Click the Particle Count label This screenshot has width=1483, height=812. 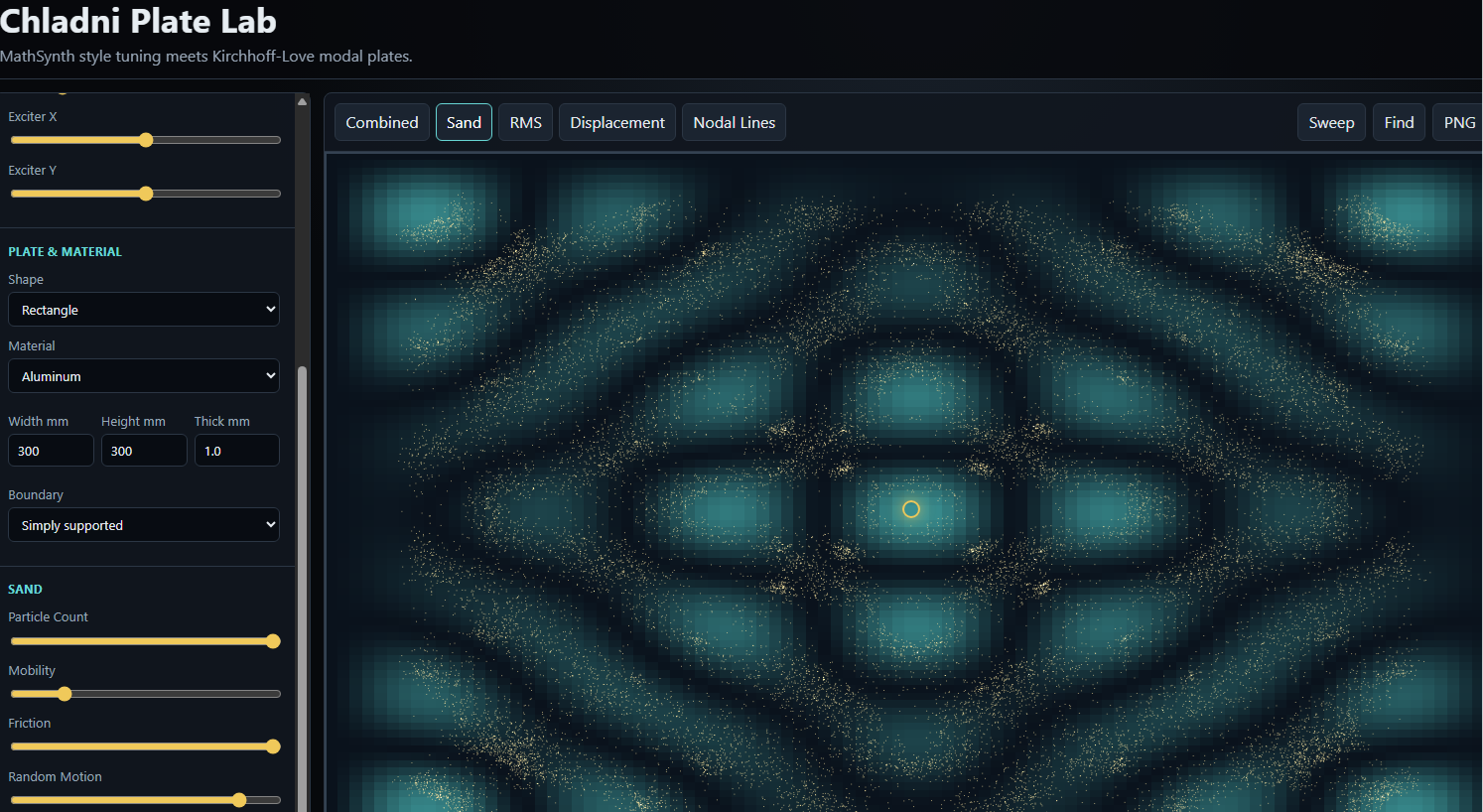[49, 617]
